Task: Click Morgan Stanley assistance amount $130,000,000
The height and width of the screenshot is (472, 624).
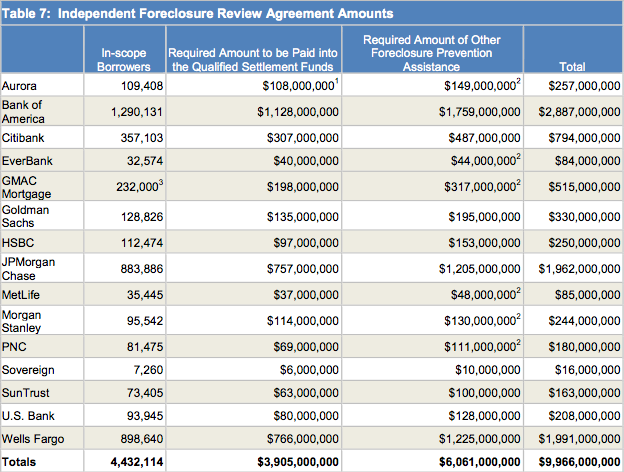Action: [482, 320]
